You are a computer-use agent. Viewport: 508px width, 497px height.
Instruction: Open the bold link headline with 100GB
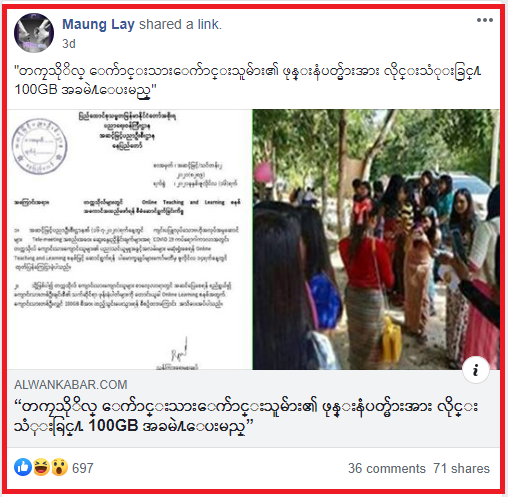click(x=246, y=416)
